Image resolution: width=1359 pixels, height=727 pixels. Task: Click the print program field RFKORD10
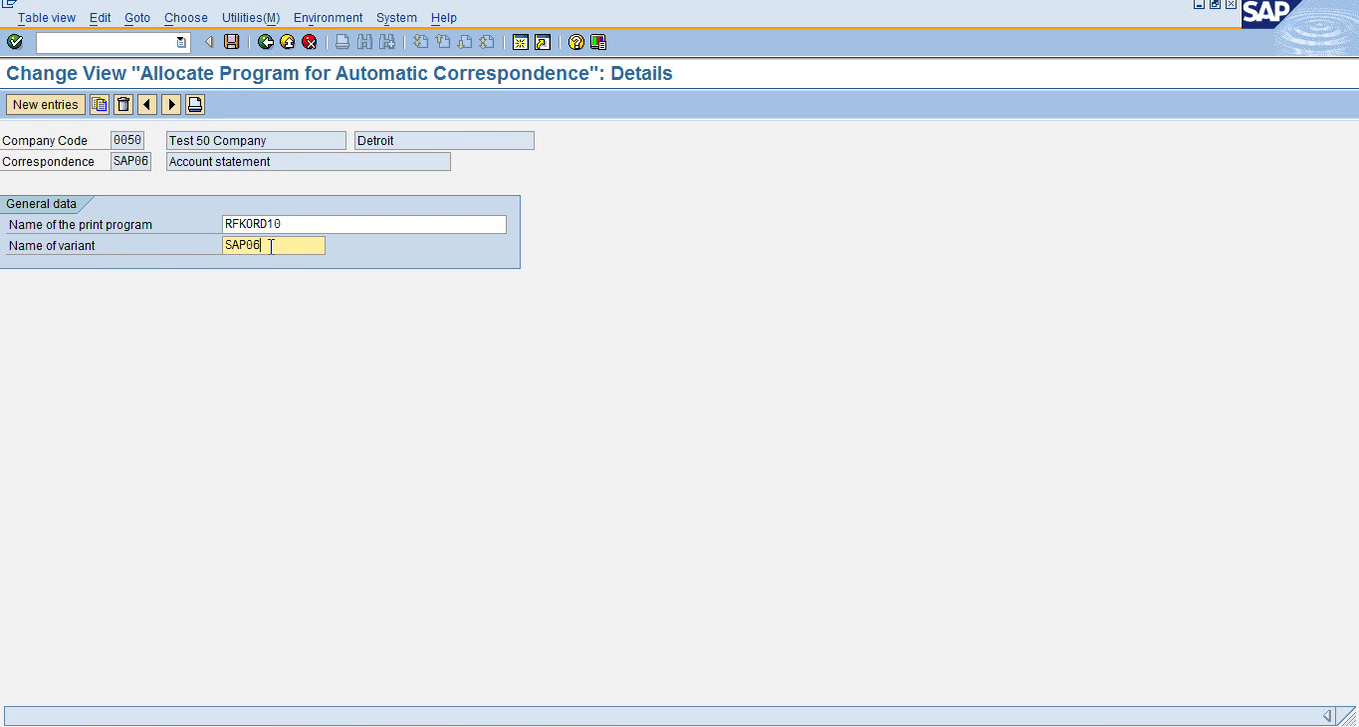pyautogui.click(x=364, y=225)
